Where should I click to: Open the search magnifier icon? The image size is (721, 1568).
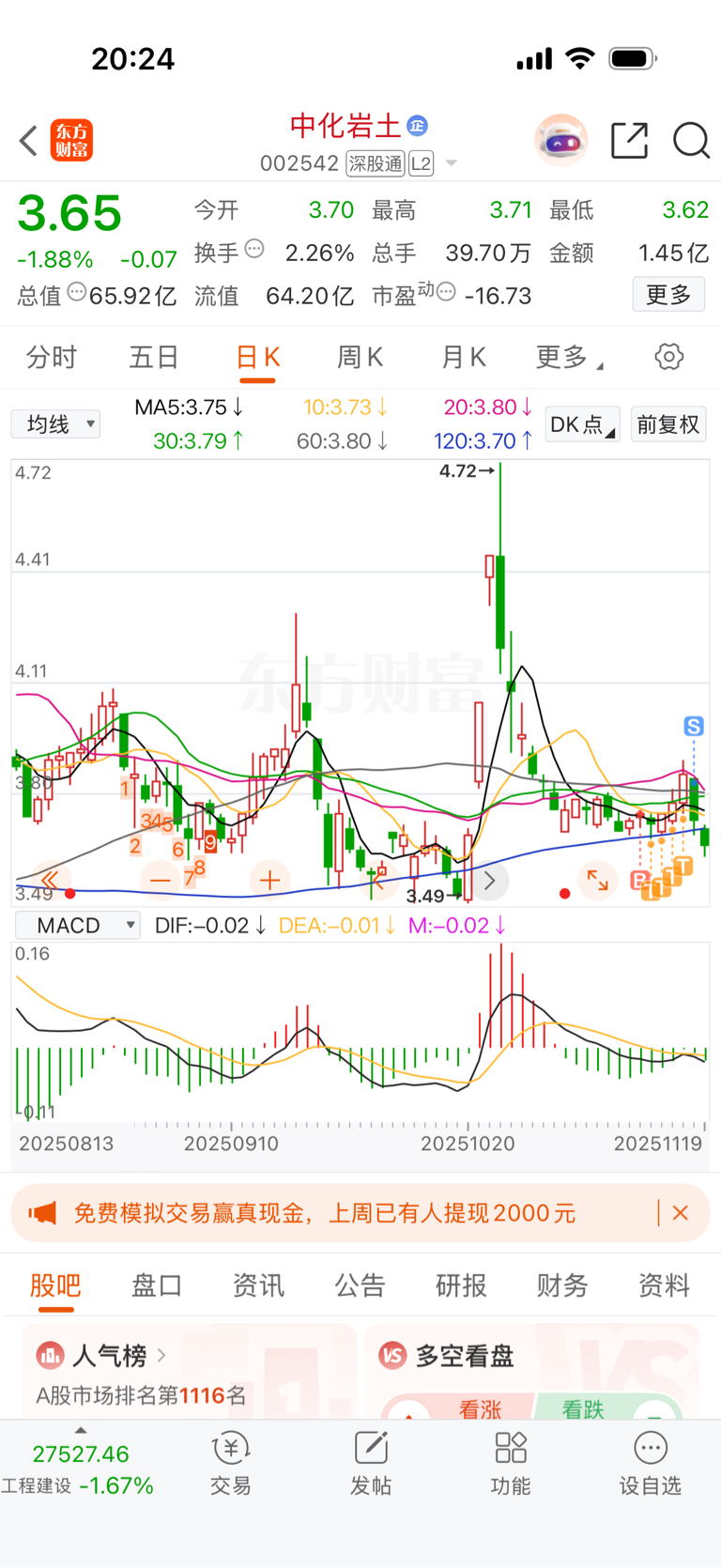coord(691,141)
